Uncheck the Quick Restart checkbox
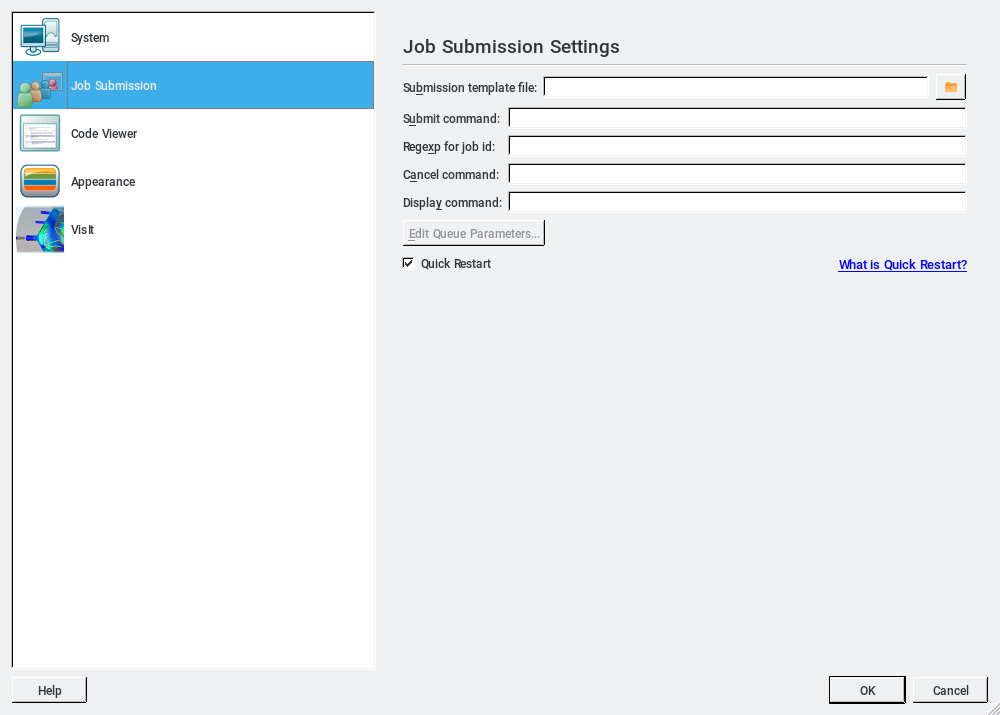 408,264
